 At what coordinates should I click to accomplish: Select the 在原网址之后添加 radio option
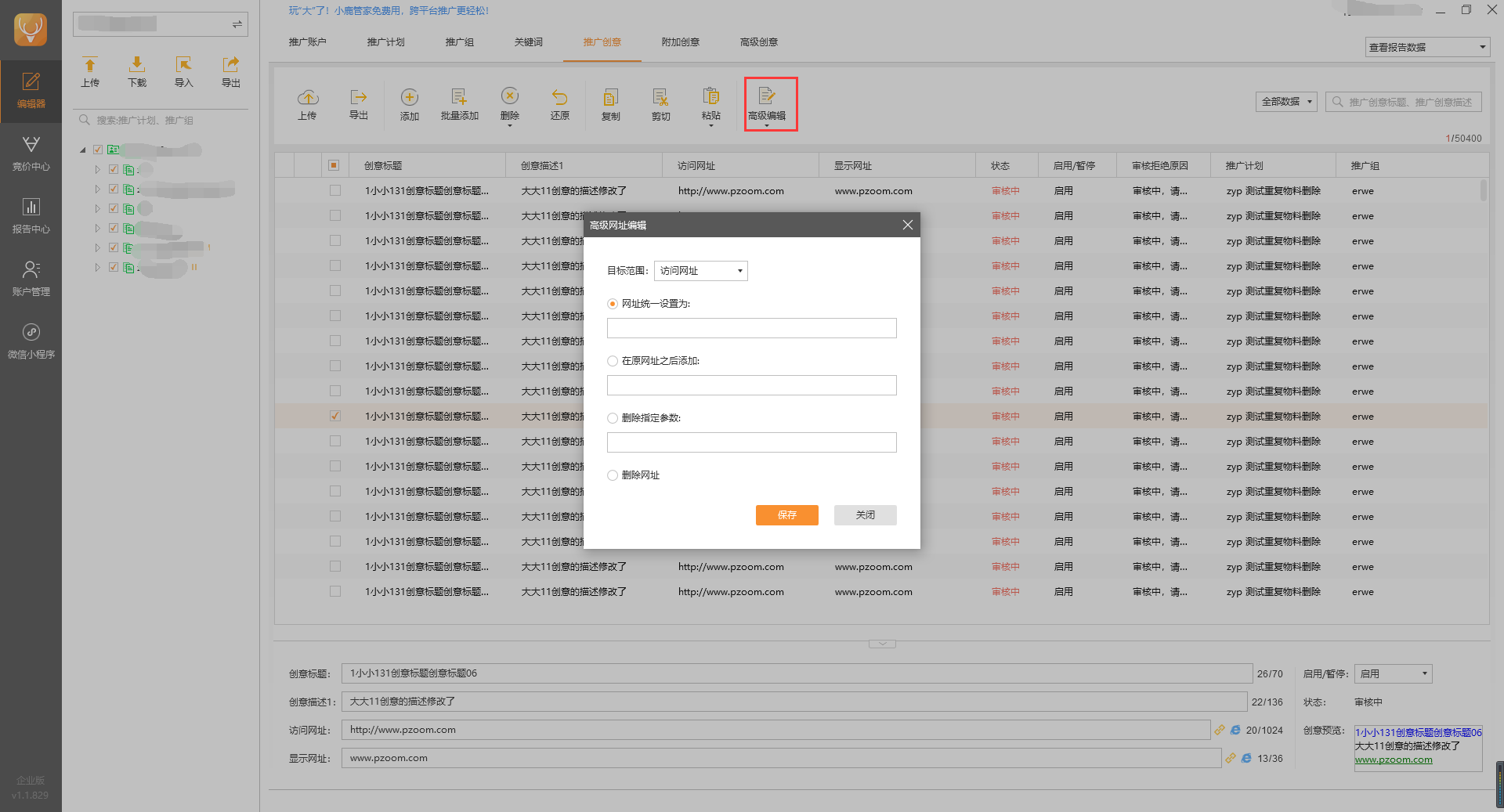tap(613, 361)
